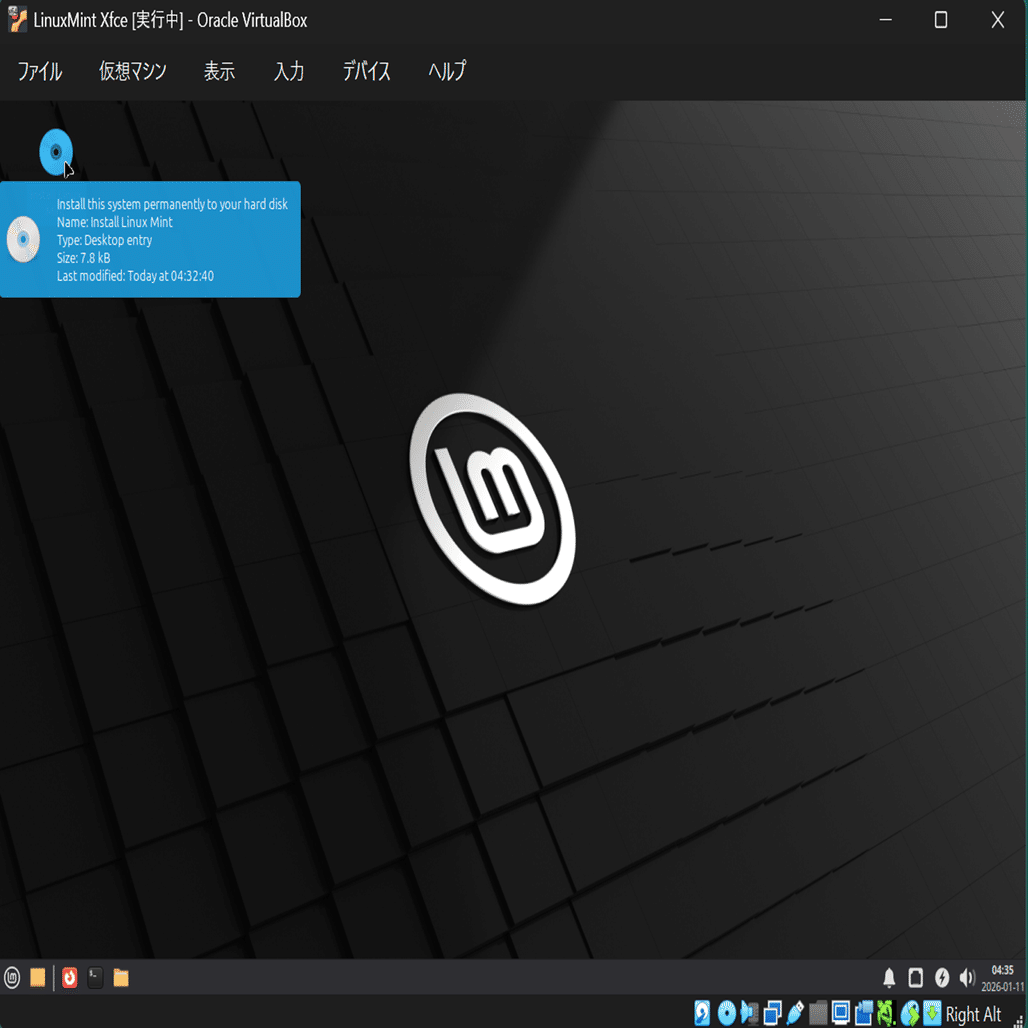
Task: Click the keyboard capture down-arrow indicator
Action: click(x=932, y=1013)
